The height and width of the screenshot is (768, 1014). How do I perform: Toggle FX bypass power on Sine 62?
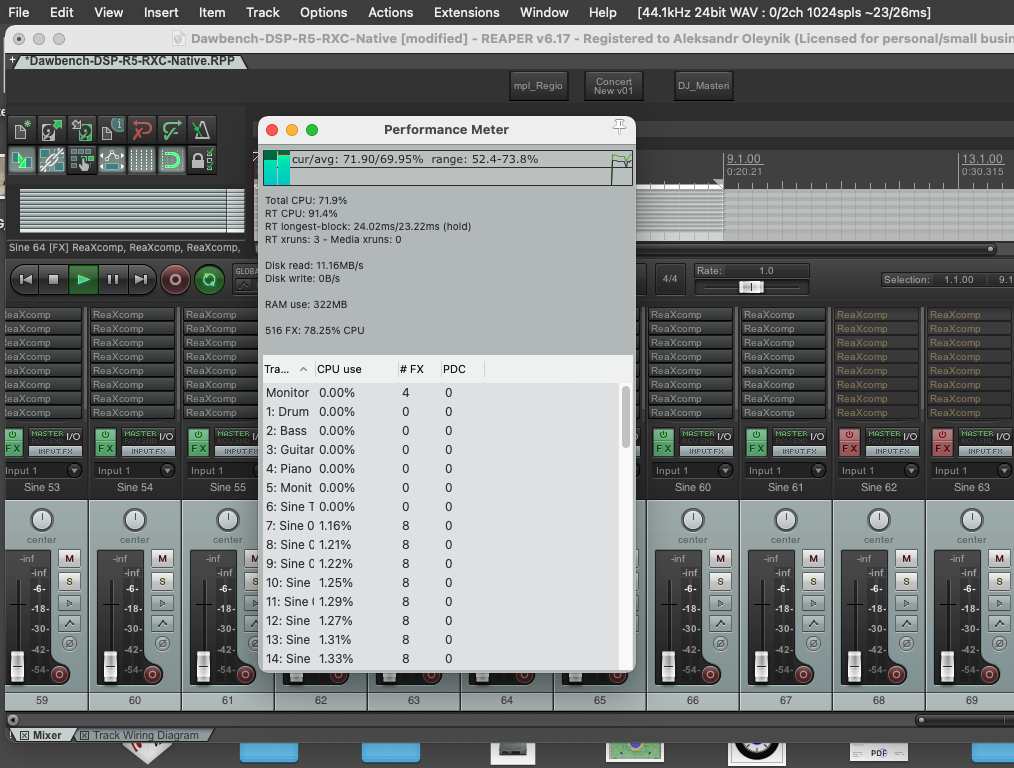click(850, 435)
